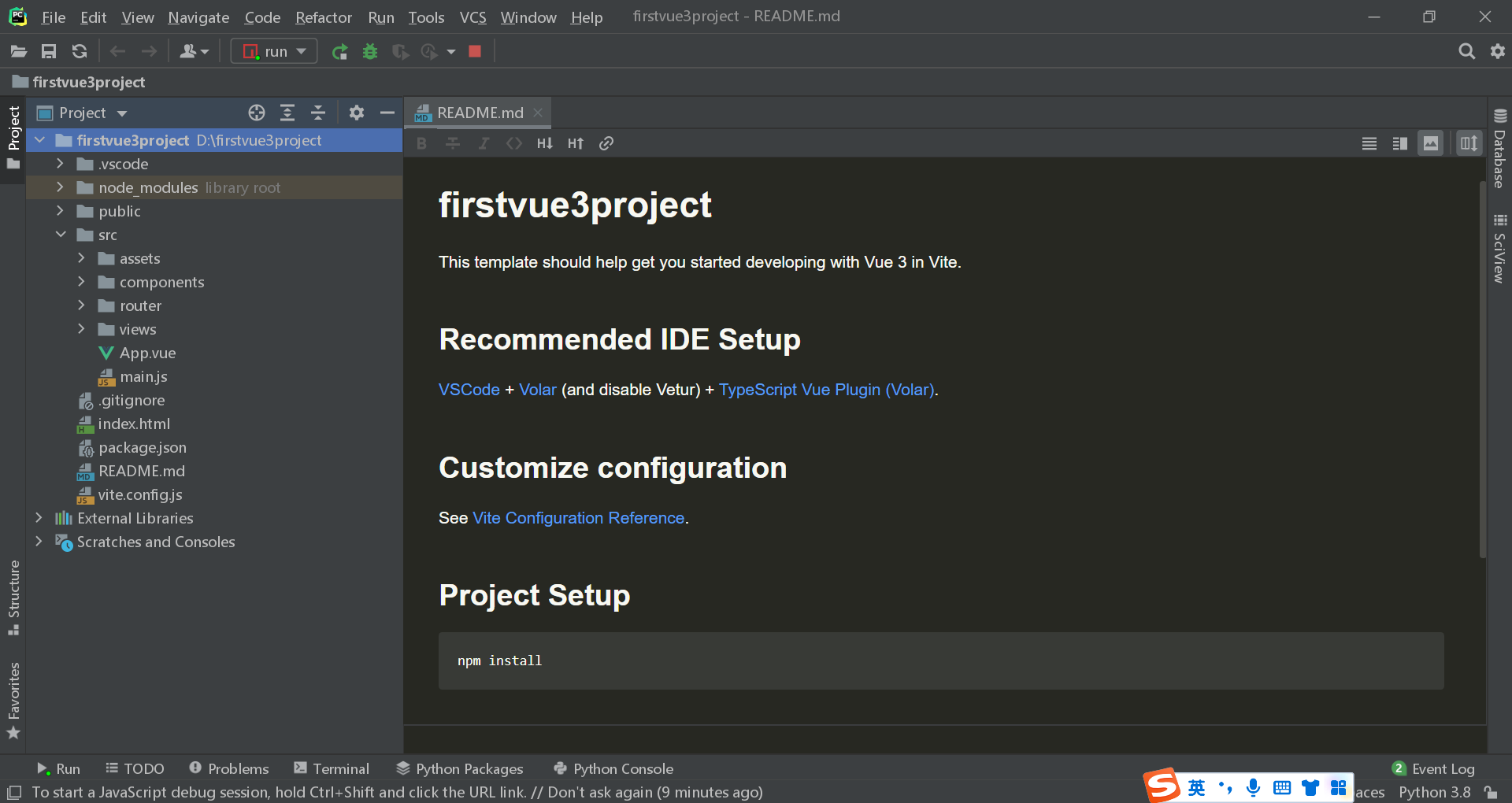Open the Terminal tool tab
The width and height of the screenshot is (1512, 803).
(x=331, y=768)
